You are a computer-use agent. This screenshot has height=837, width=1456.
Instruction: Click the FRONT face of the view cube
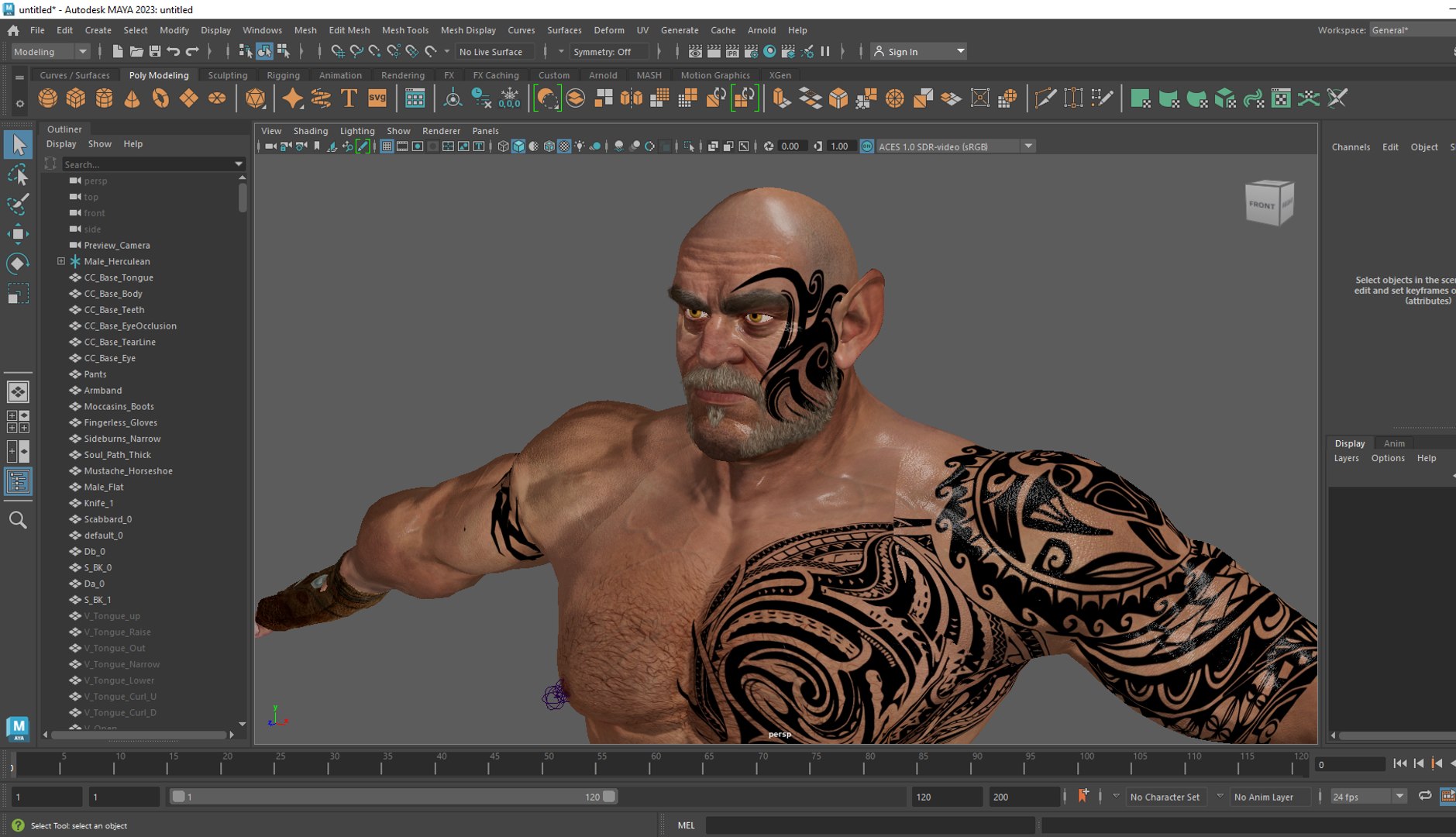[1262, 205]
